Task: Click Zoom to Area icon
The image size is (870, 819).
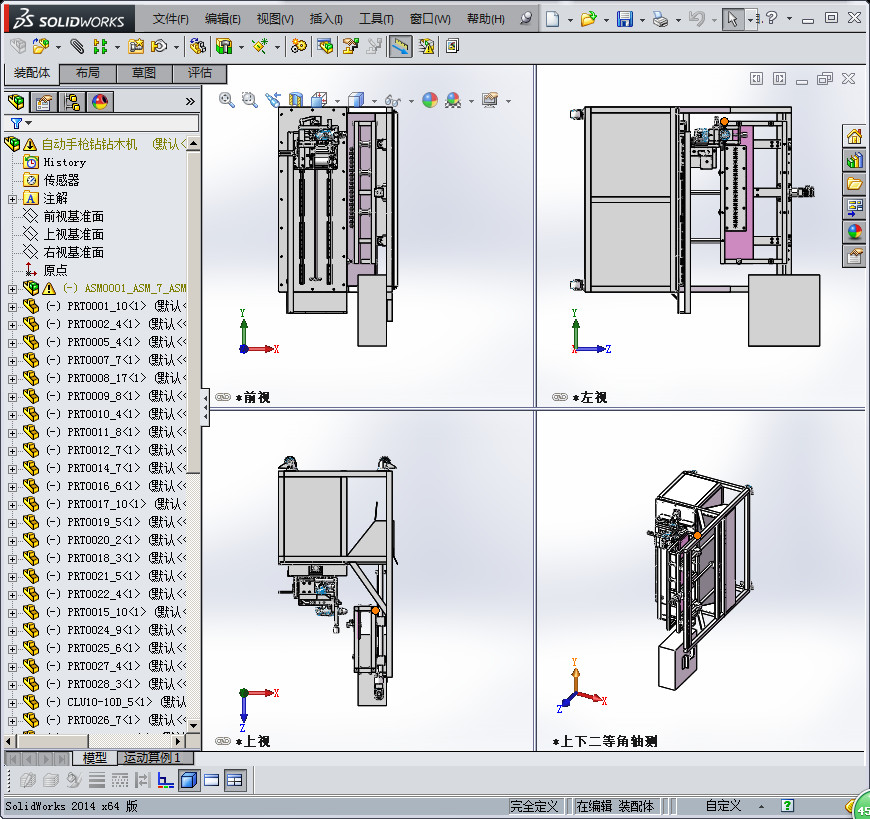Action: [x=250, y=100]
